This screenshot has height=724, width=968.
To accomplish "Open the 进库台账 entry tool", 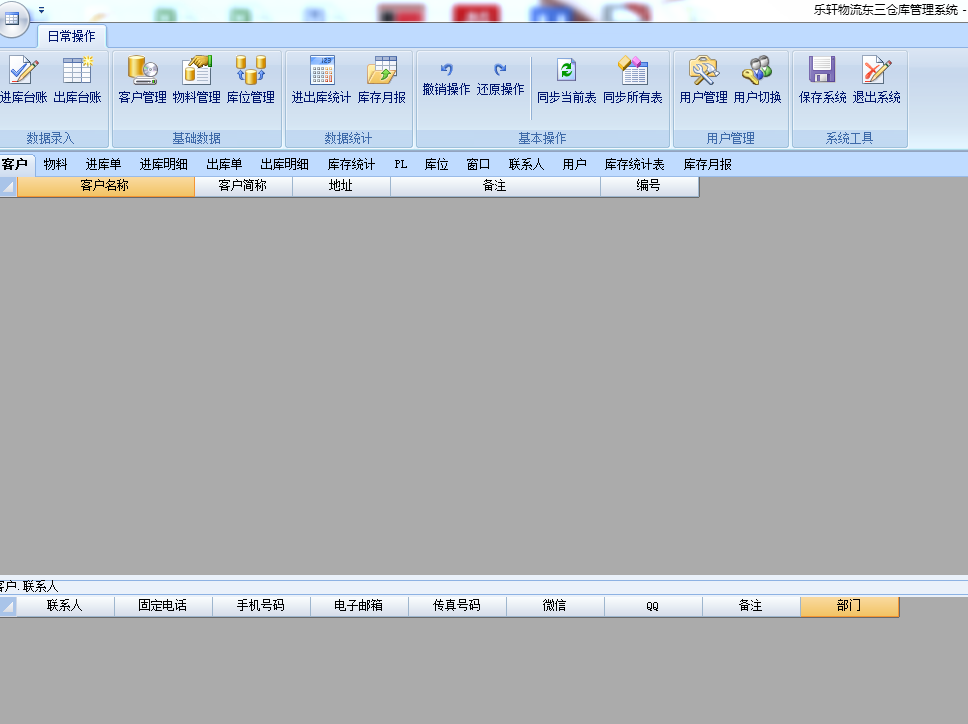I will [23, 80].
